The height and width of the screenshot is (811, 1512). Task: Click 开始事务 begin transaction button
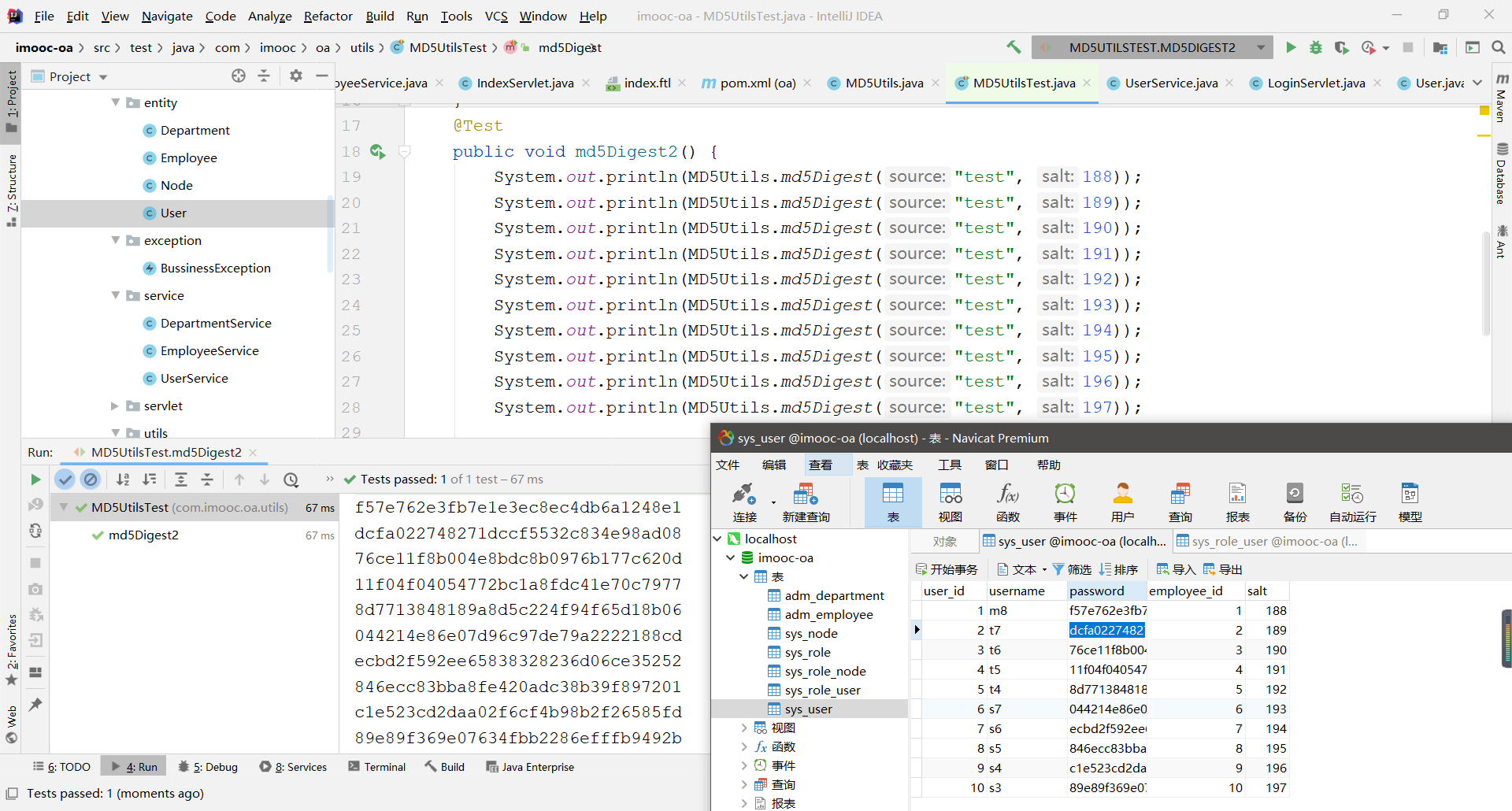[947, 569]
